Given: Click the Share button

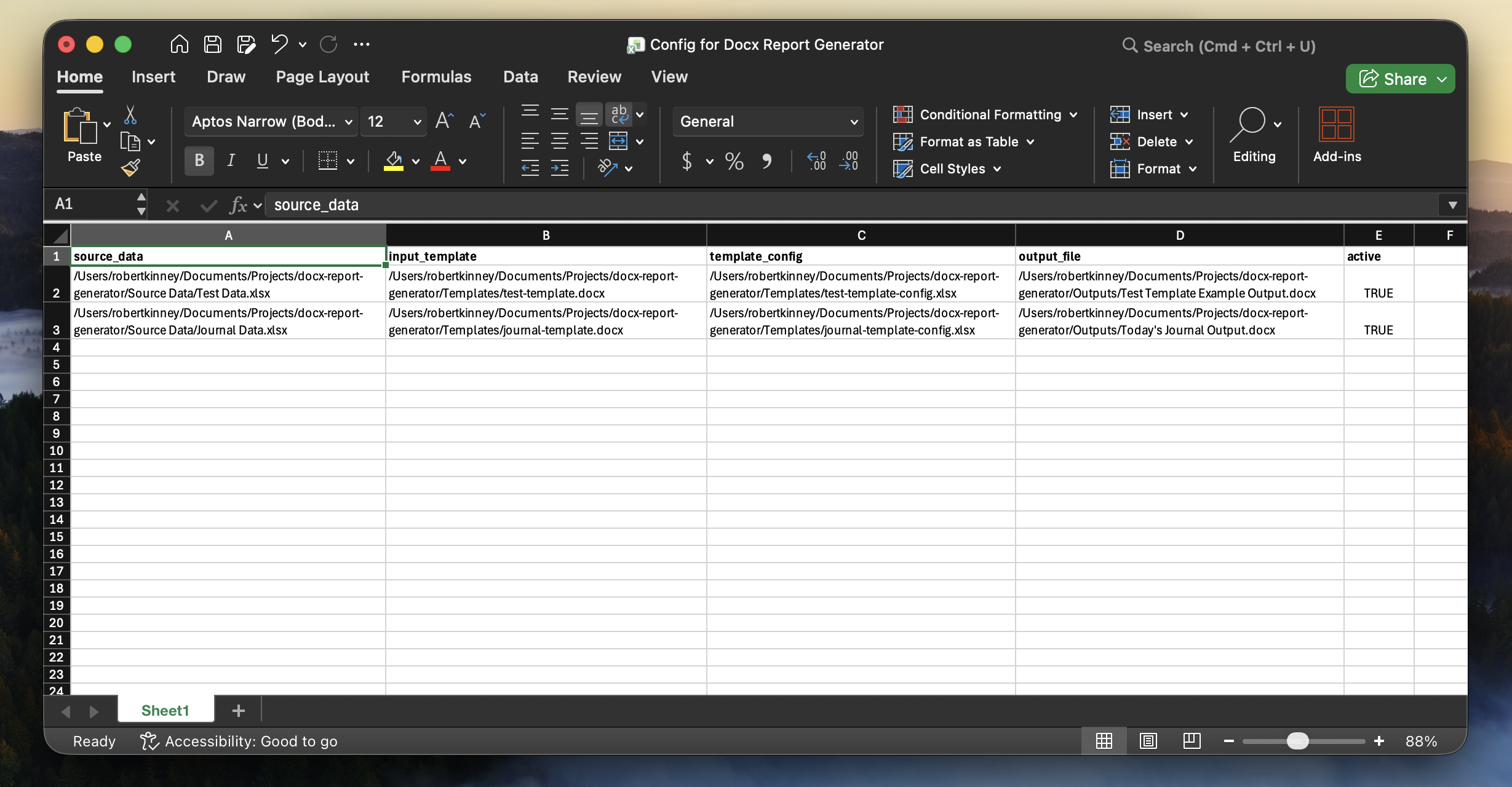Looking at the screenshot, I should pos(1399,79).
